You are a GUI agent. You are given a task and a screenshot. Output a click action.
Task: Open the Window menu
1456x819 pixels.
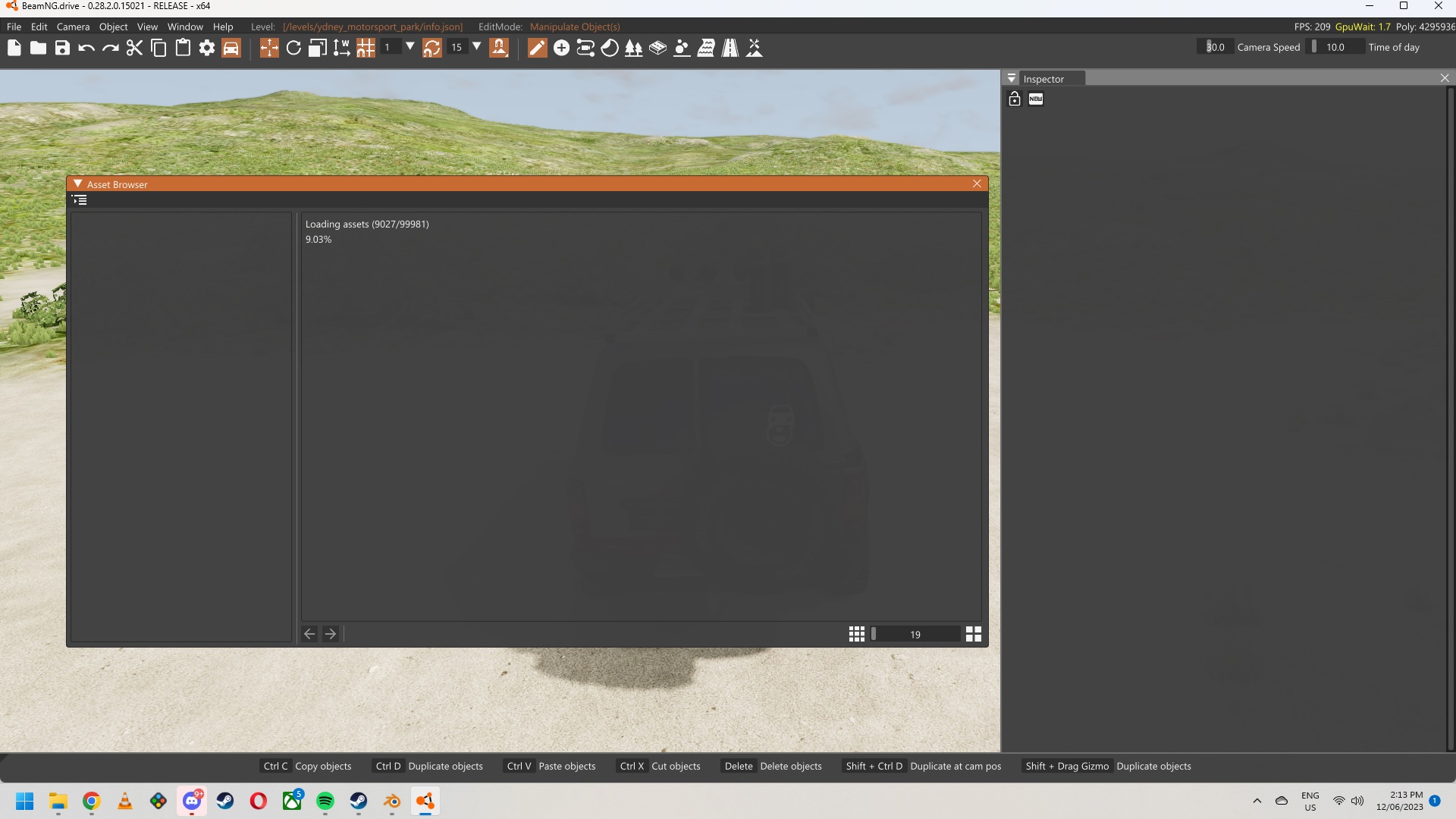[x=185, y=27]
